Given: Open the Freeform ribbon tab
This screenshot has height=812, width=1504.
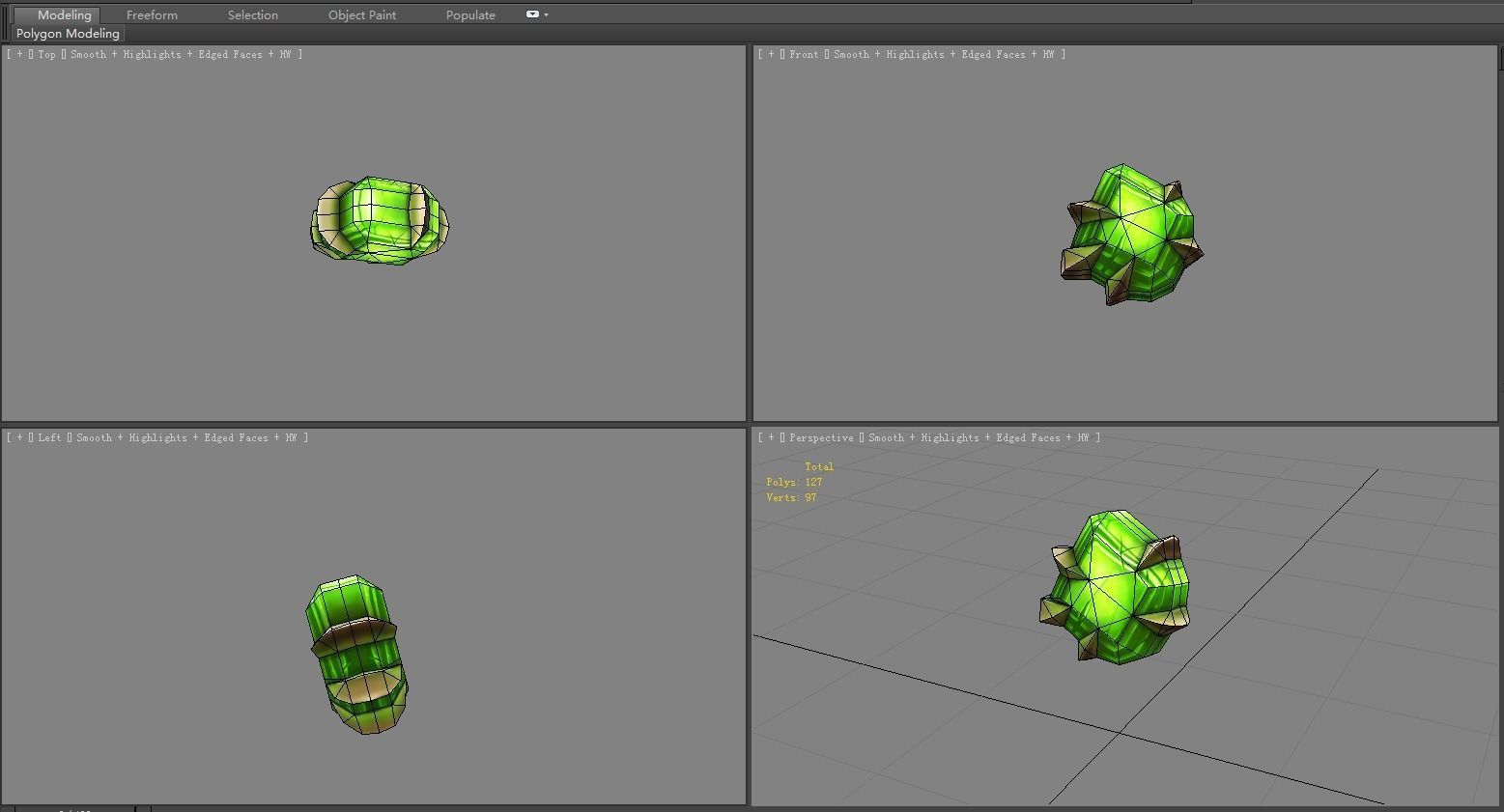Looking at the screenshot, I should tap(152, 14).
